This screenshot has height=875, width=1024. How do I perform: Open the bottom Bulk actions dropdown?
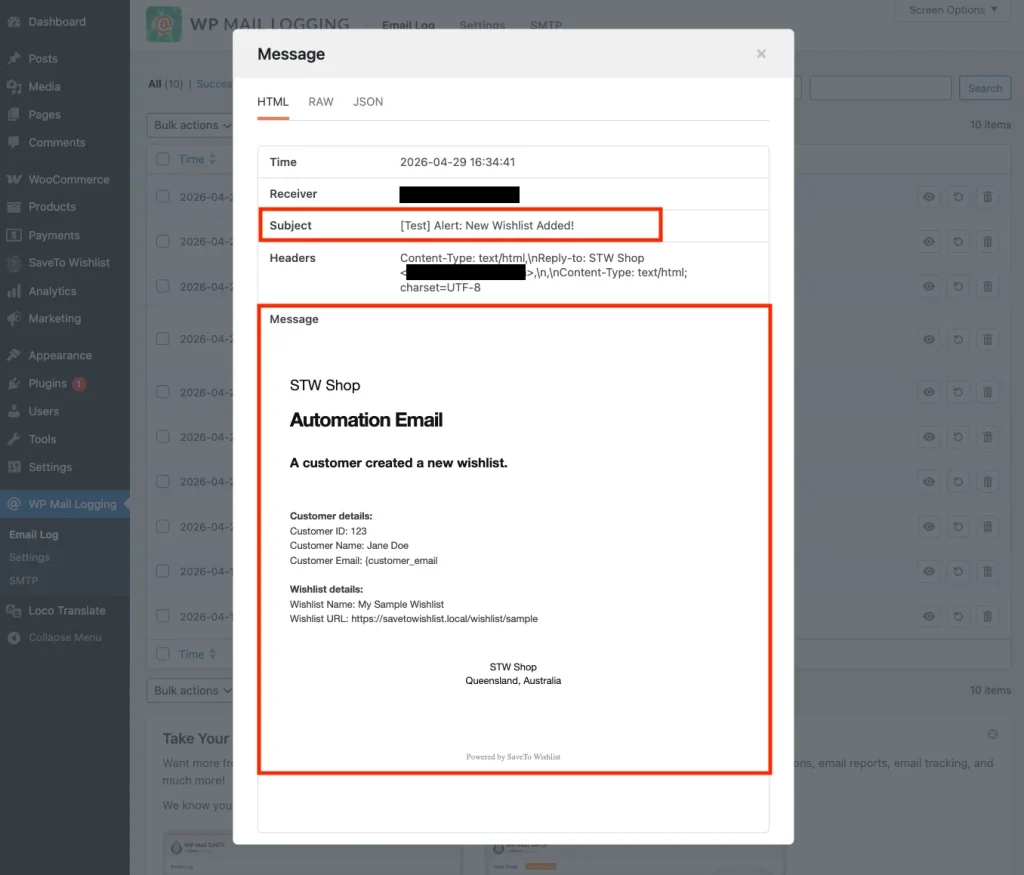[x=190, y=690]
